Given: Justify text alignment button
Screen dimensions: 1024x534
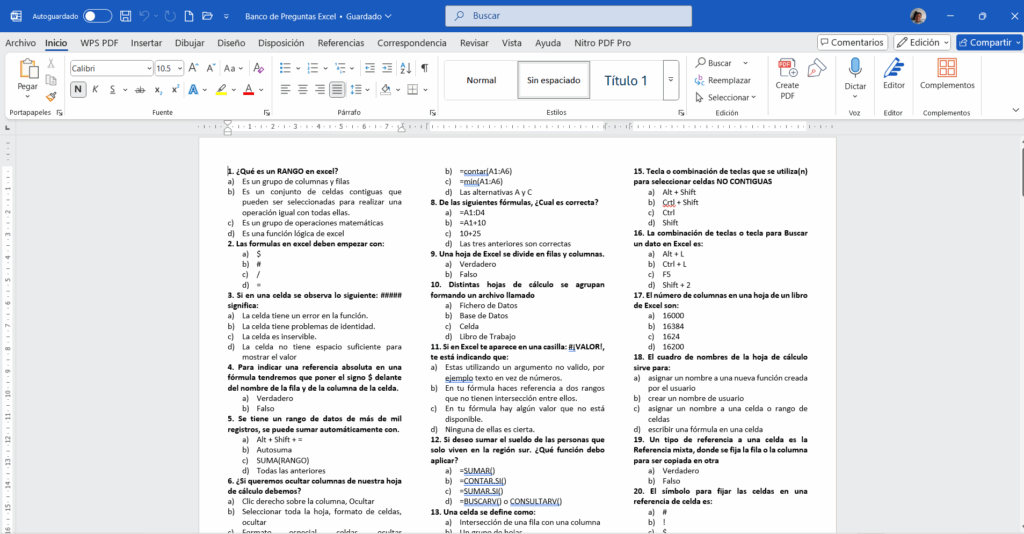Looking at the screenshot, I should [x=337, y=89].
